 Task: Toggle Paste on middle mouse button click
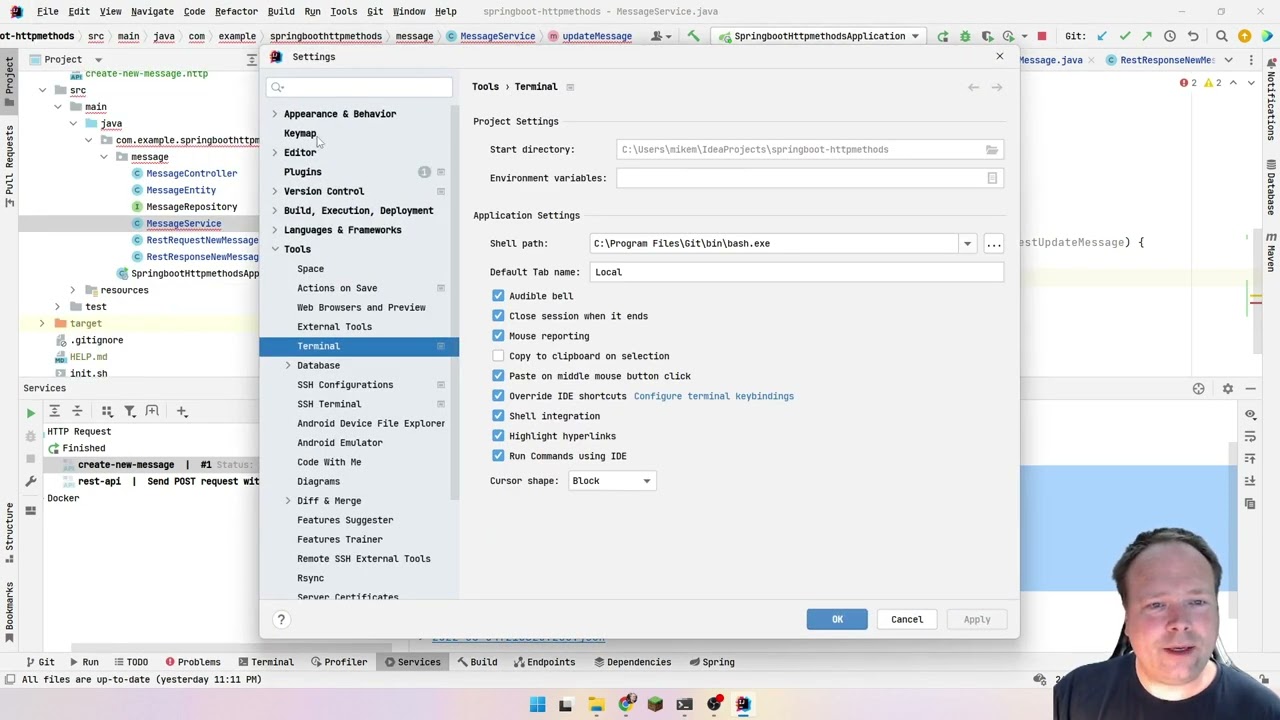pos(498,376)
